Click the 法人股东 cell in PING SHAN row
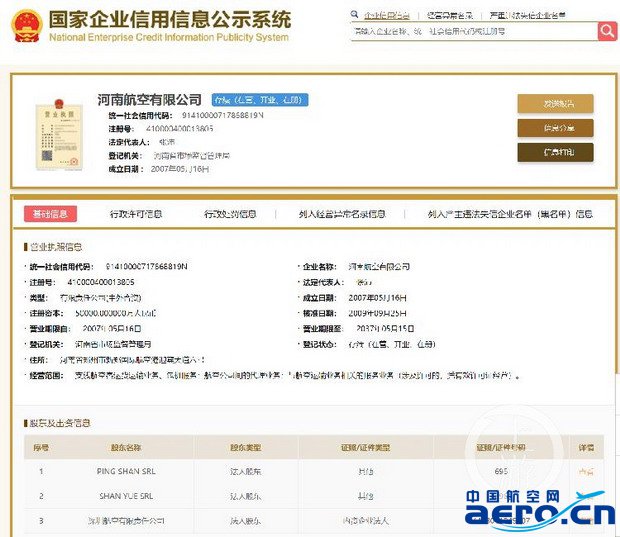This screenshot has width=620, height=537. pyautogui.click(x=246, y=471)
